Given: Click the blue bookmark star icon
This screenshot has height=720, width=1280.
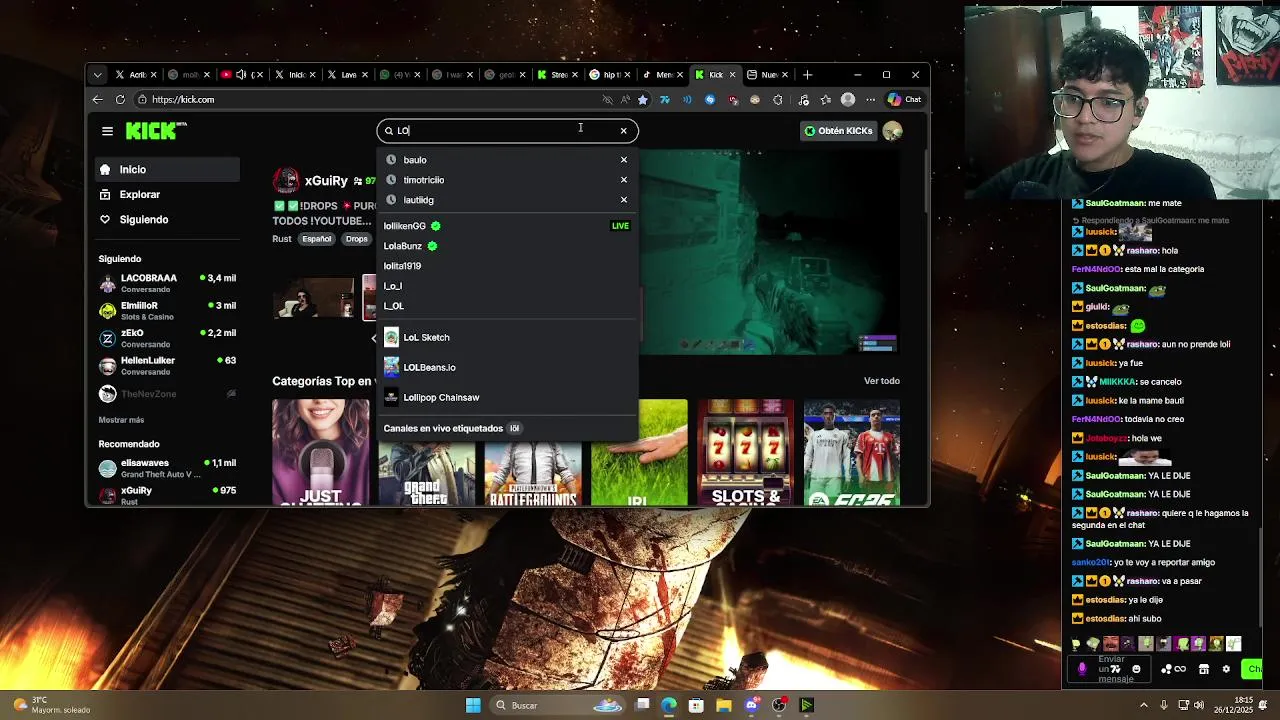Looking at the screenshot, I should point(643,100).
